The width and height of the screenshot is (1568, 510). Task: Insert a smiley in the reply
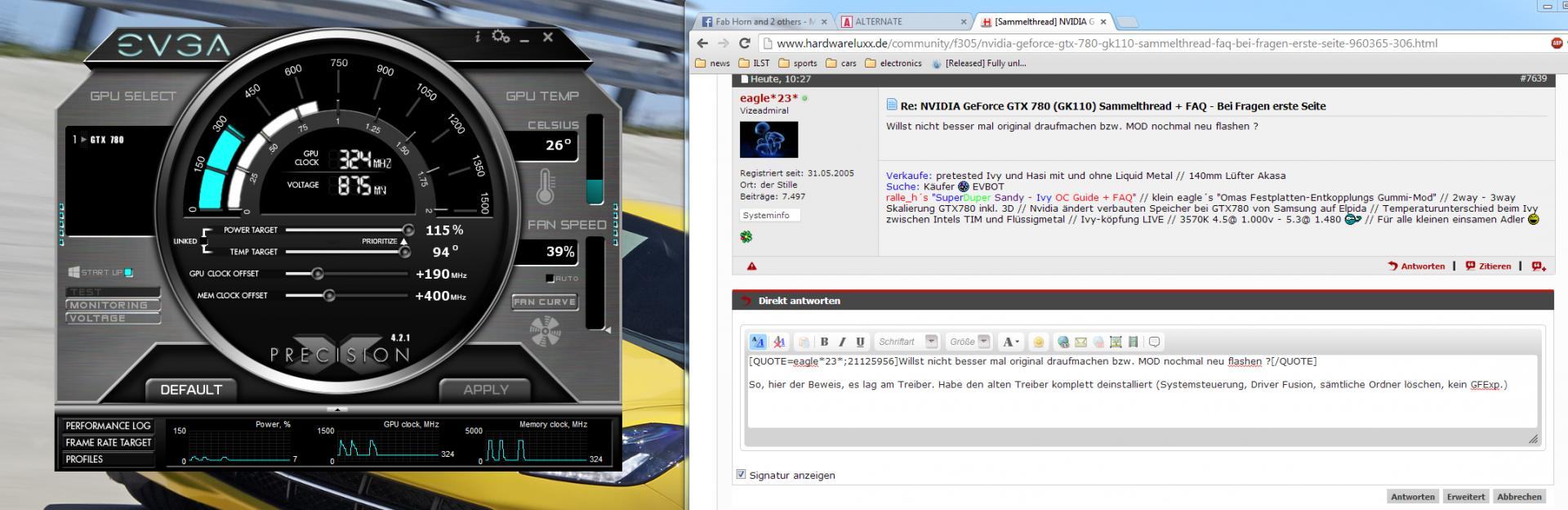point(1038,342)
